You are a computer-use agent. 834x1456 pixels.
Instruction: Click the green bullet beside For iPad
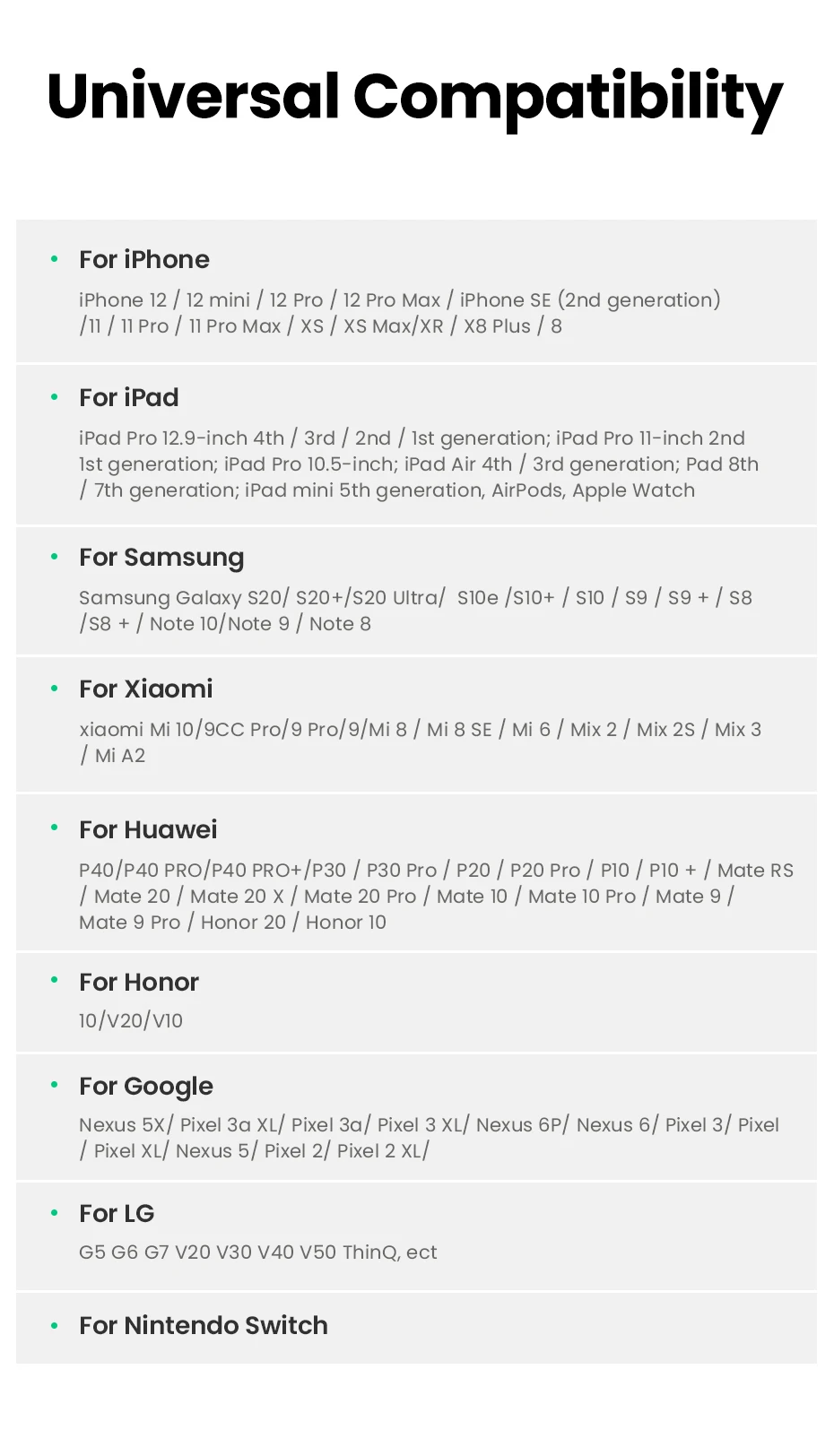click(x=55, y=397)
